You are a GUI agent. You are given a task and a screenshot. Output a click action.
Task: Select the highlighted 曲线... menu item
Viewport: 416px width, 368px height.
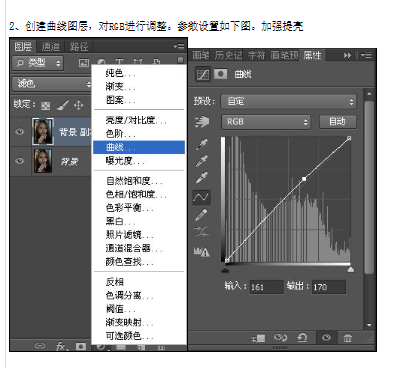point(139,147)
